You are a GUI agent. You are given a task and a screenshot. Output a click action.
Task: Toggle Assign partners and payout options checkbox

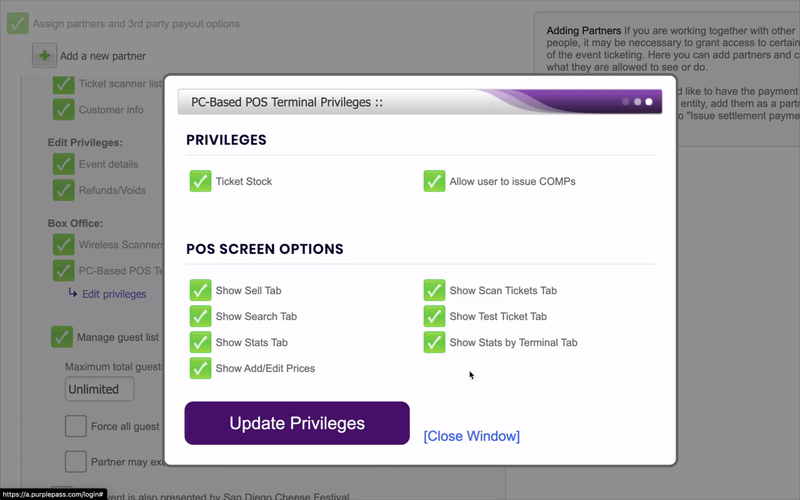pos(17,23)
